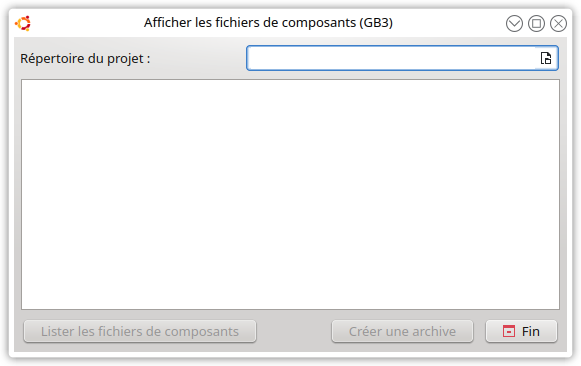The image size is (581, 366).
Task: Close the window with the X button
Action: tap(558, 24)
